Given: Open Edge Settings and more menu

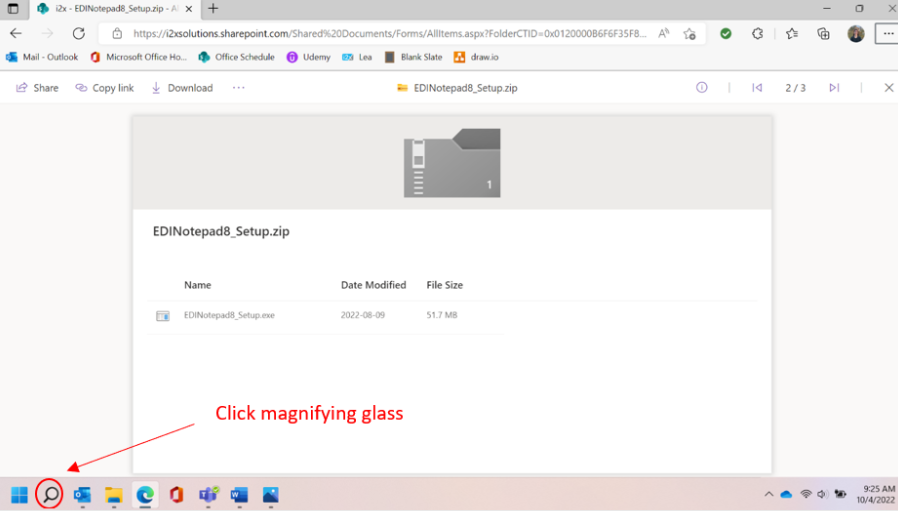Looking at the screenshot, I should (888, 33).
